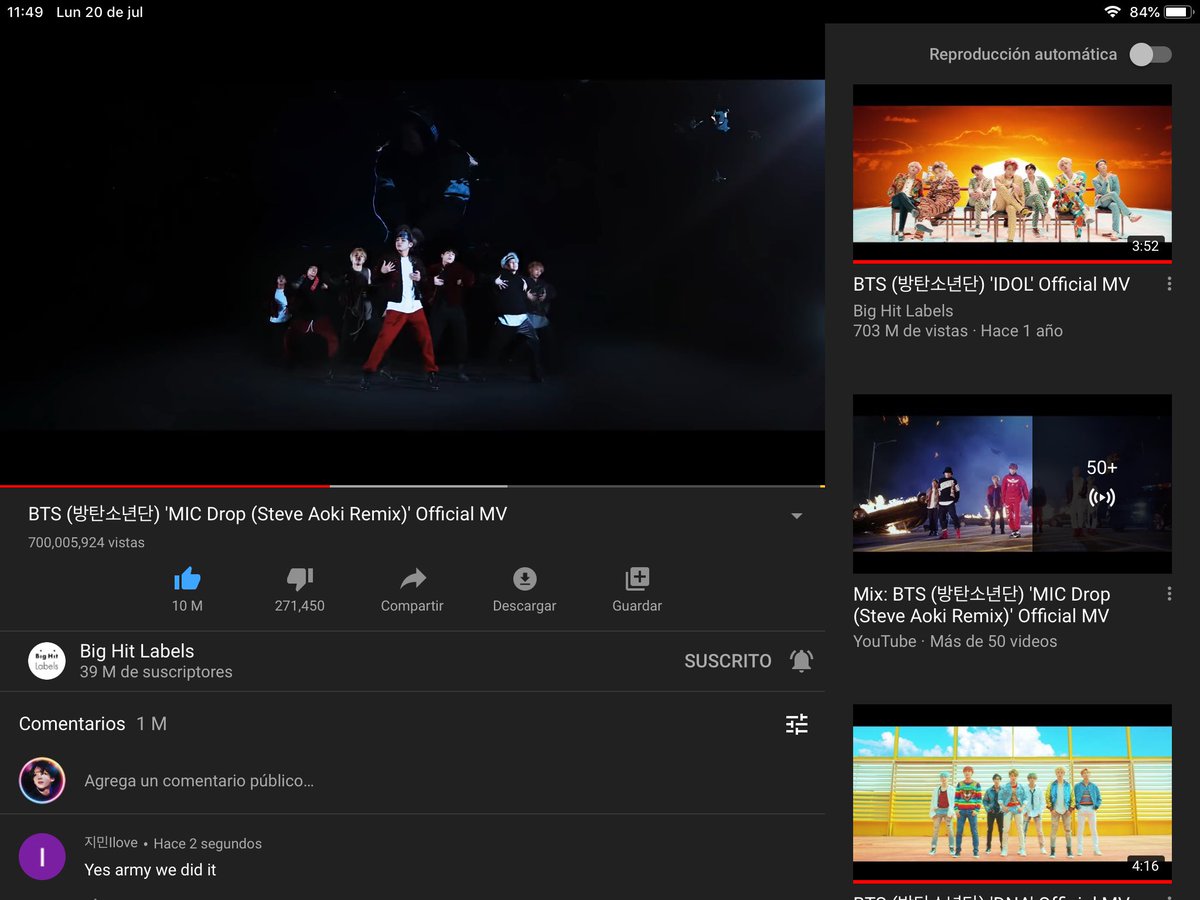This screenshot has width=1200, height=900.
Task: Tap the battery indicator in status bar
Action: (1177, 12)
